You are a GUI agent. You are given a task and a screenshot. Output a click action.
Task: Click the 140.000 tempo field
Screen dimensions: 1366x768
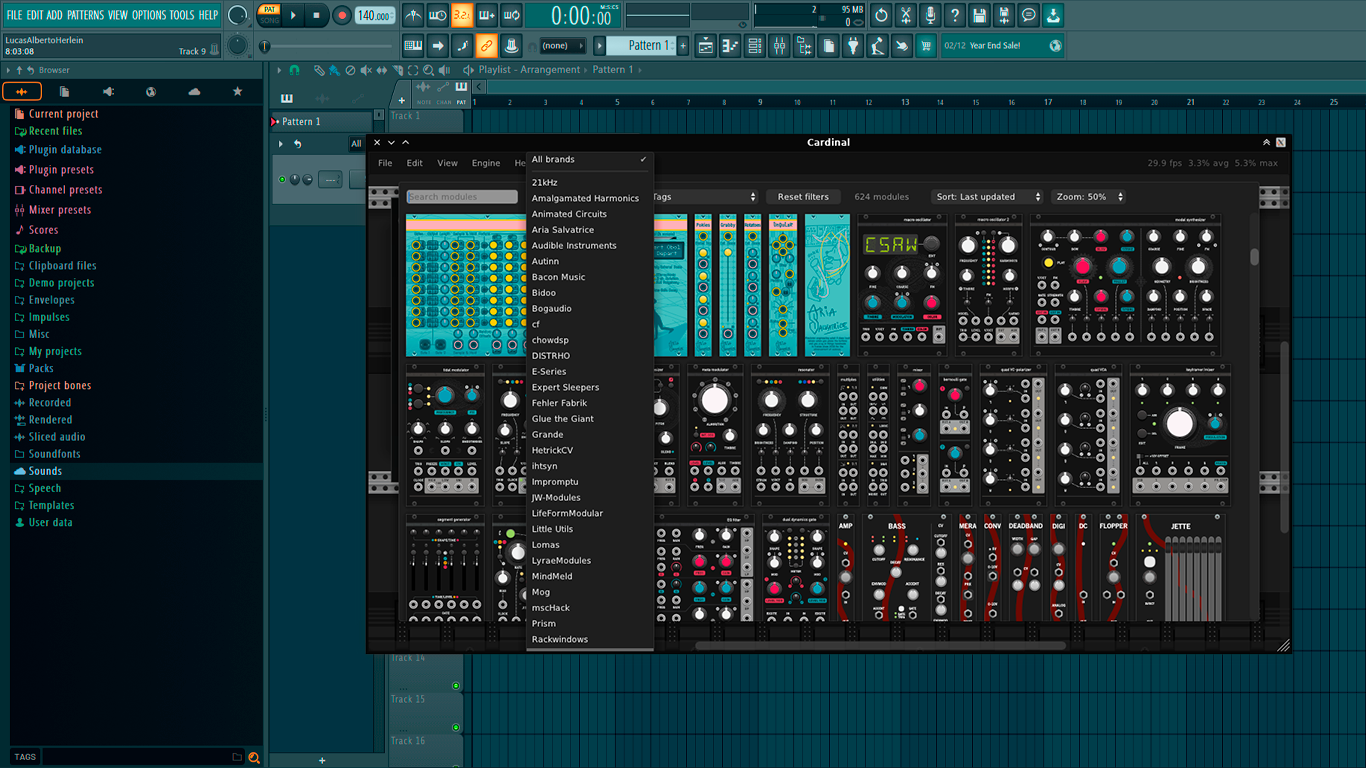pos(375,16)
